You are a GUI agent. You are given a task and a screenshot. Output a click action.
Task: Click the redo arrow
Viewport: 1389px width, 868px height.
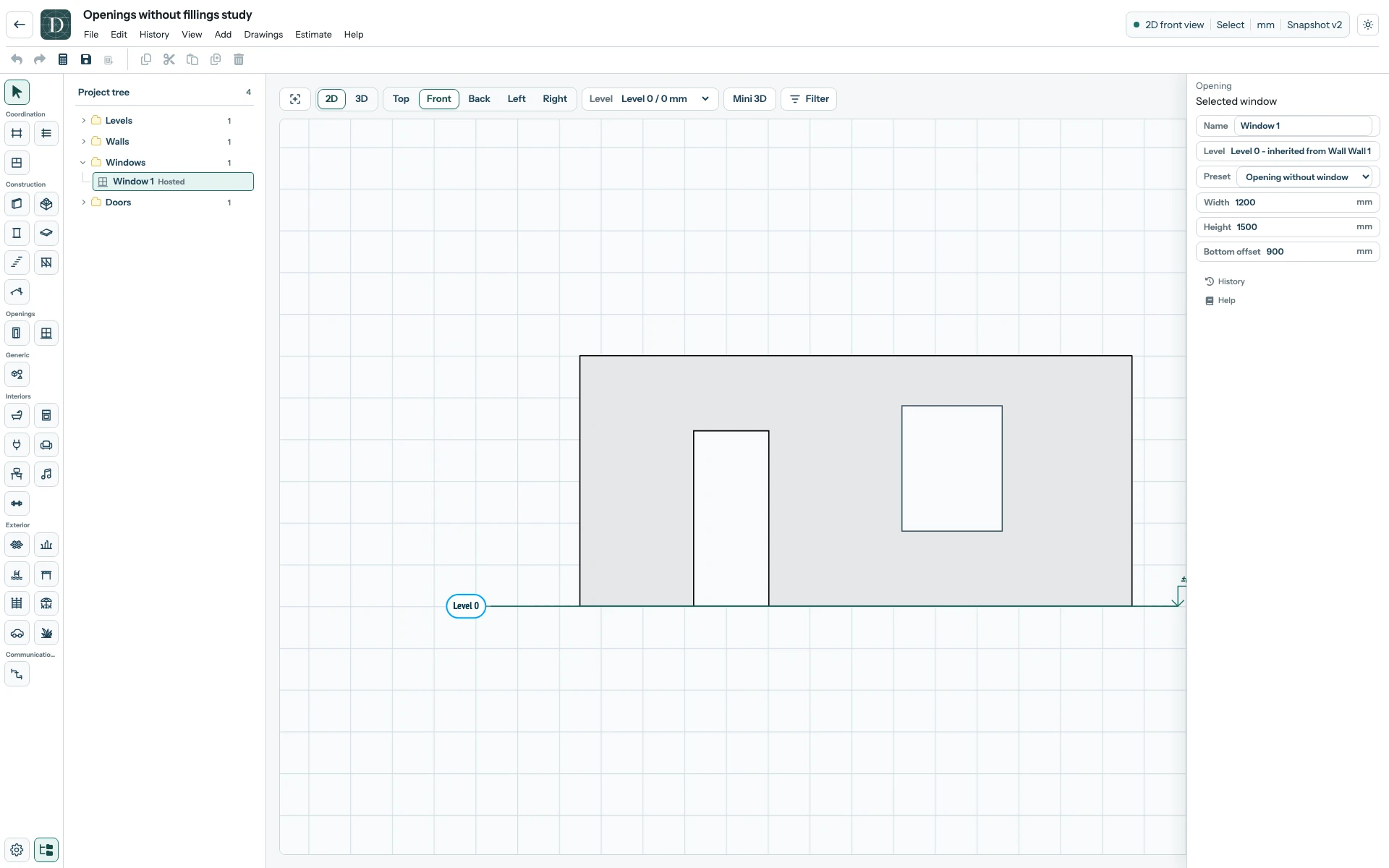click(x=40, y=59)
